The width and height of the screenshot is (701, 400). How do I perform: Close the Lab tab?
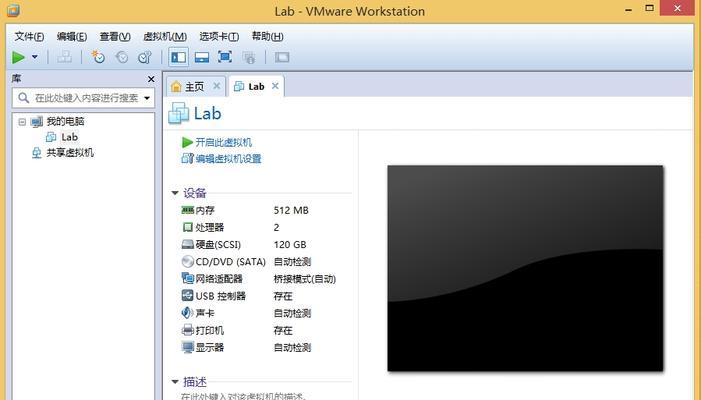tap(275, 86)
